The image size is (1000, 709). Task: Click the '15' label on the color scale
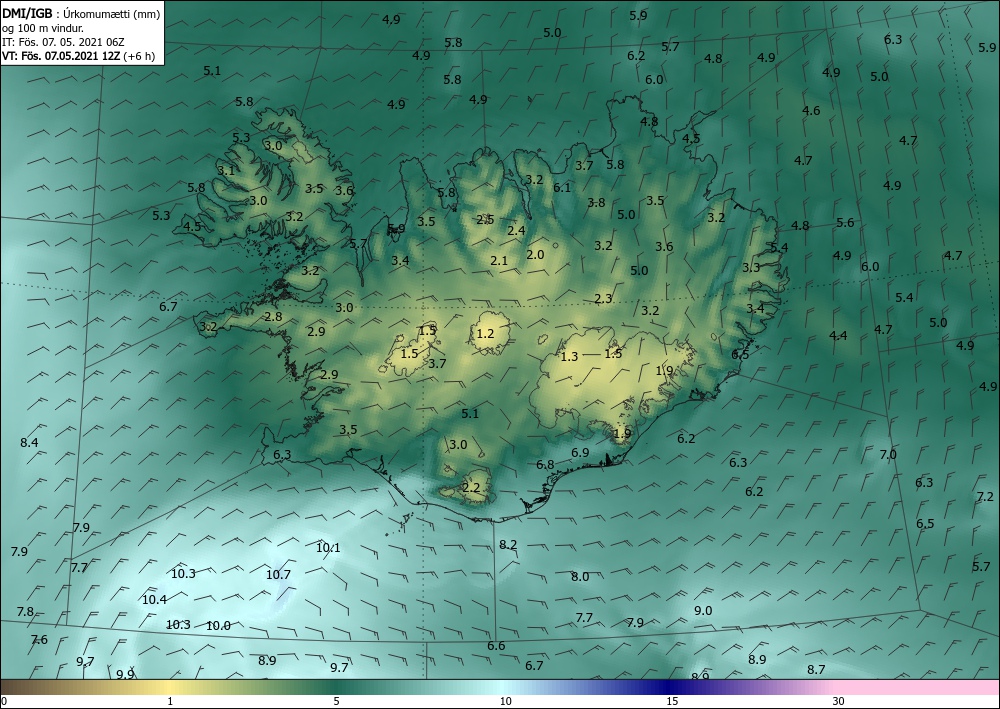click(672, 701)
